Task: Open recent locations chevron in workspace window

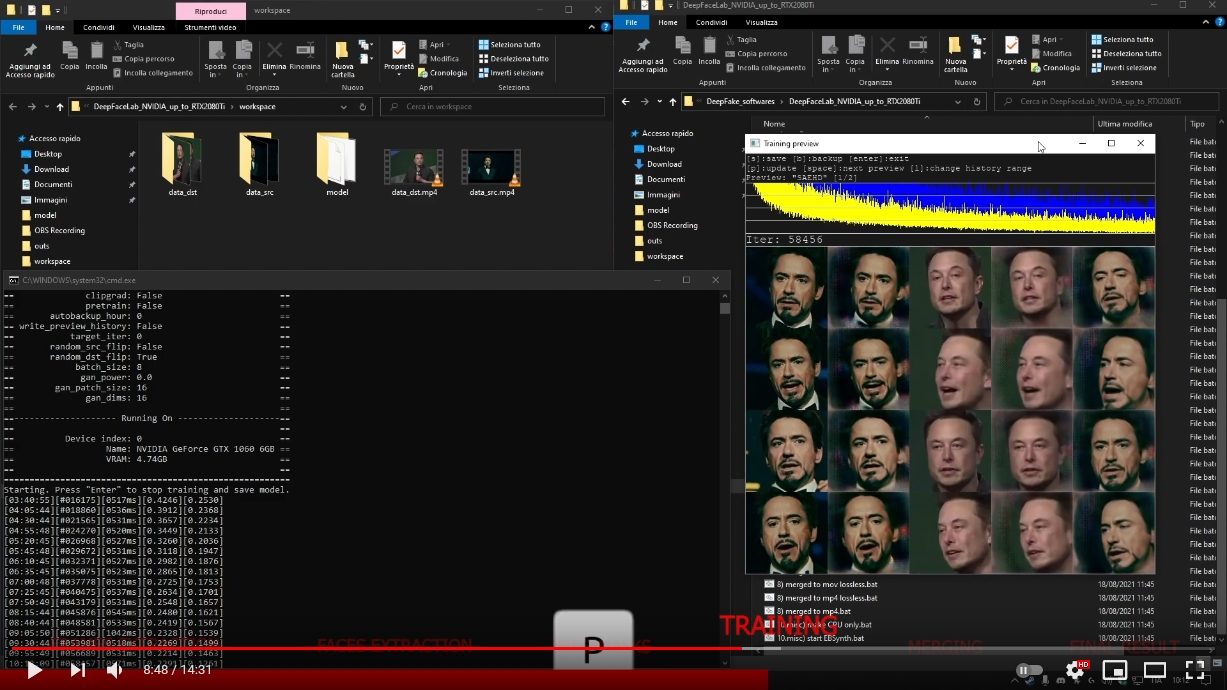Action: [46, 106]
